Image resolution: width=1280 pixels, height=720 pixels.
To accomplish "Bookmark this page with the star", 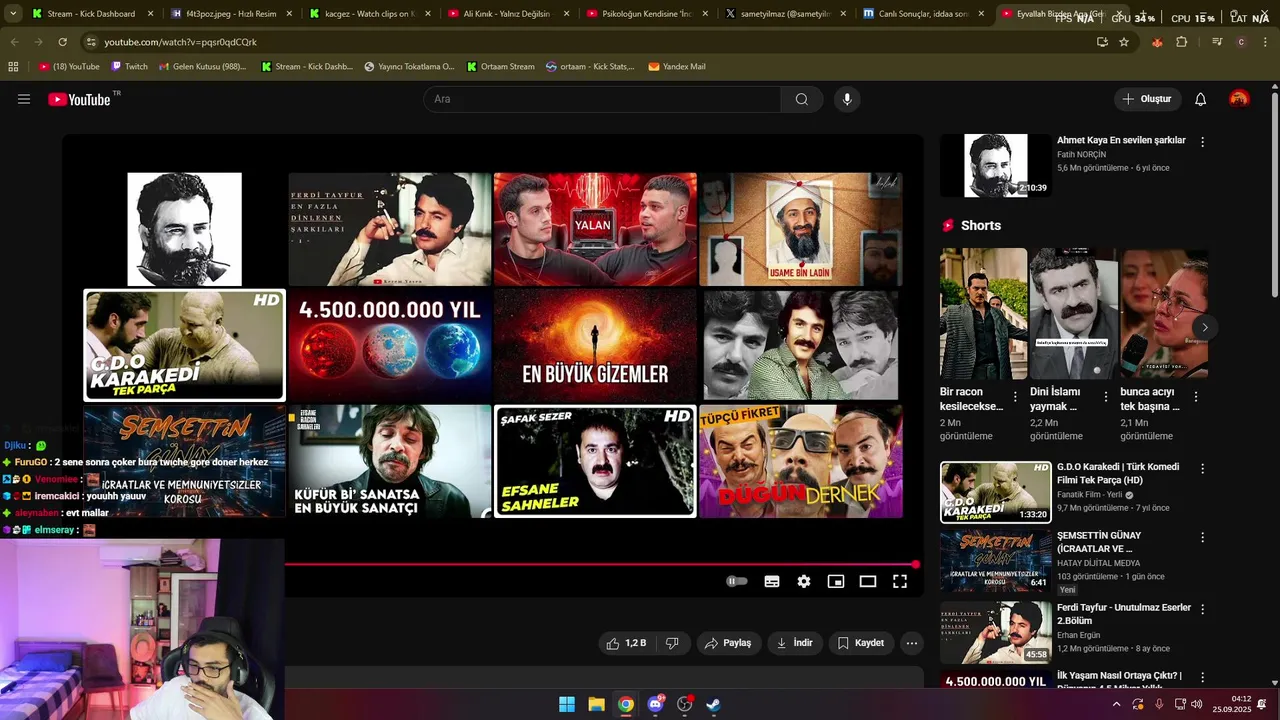I will (x=1124, y=42).
